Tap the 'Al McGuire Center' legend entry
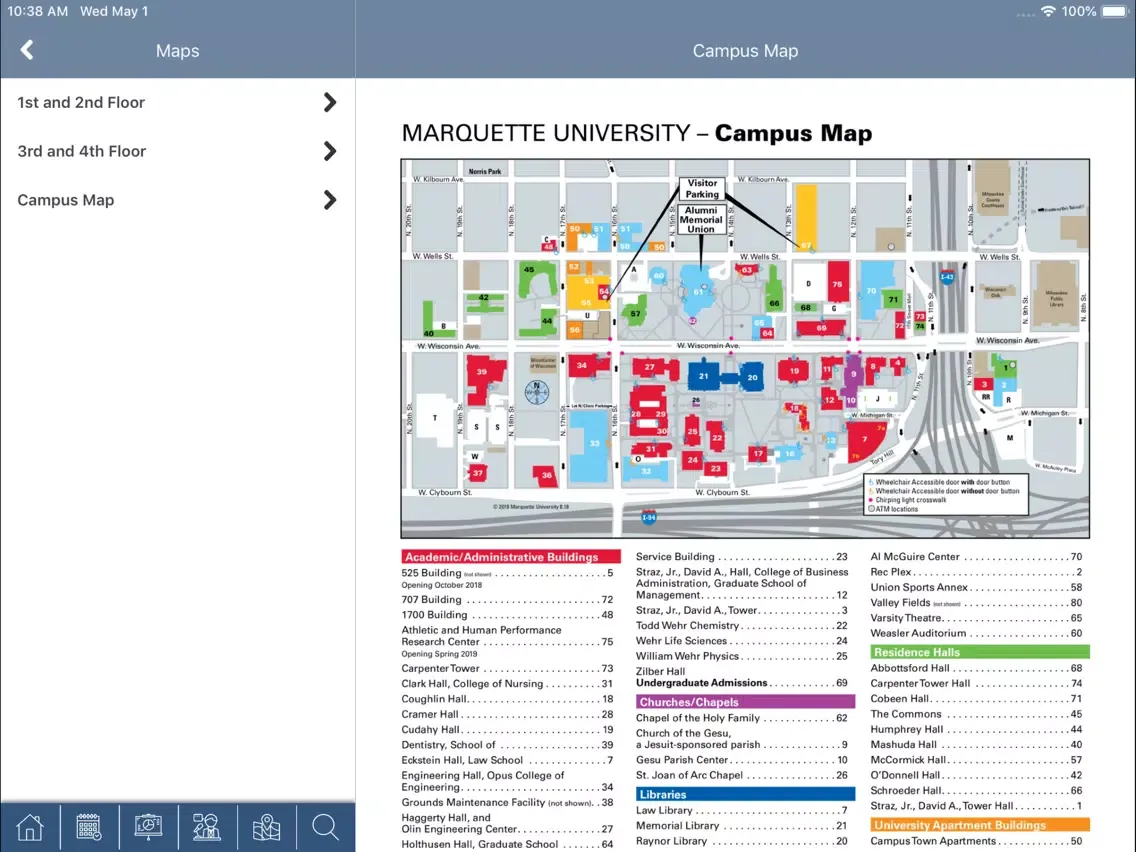 coord(976,556)
